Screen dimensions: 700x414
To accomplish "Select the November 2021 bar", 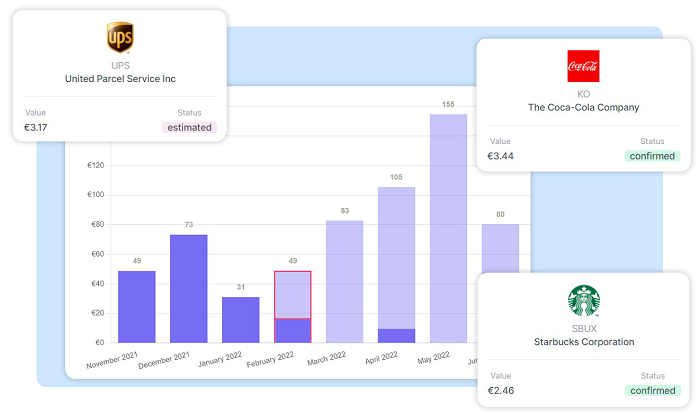I will (137, 306).
